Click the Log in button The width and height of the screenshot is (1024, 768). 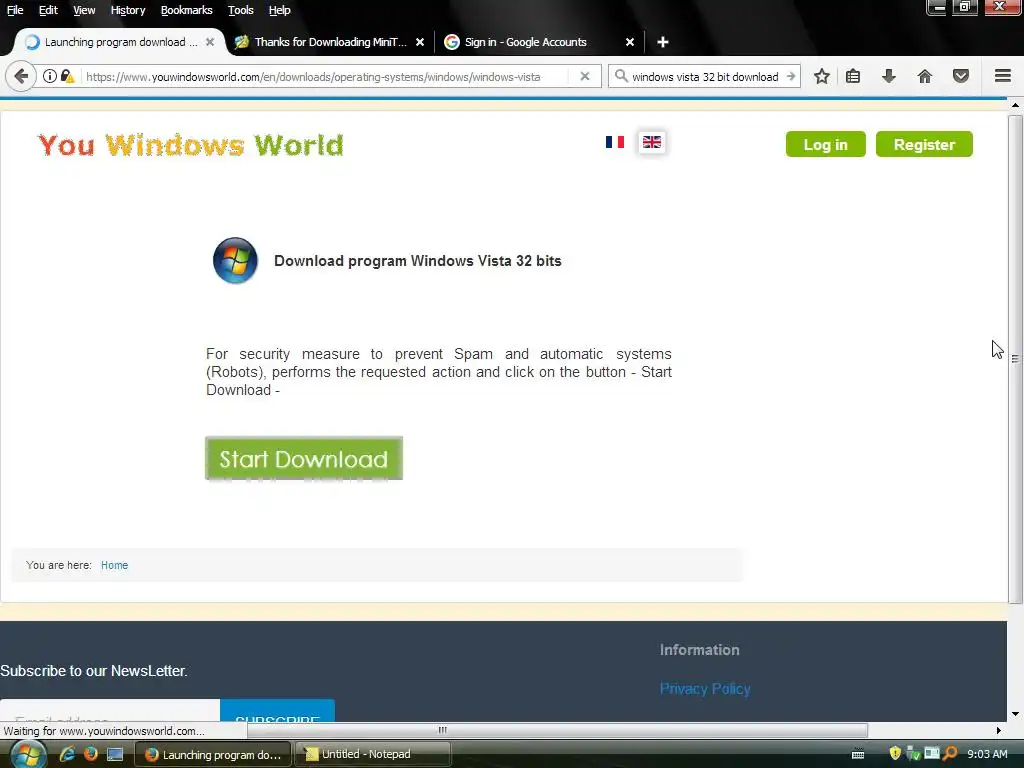point(825,144)
